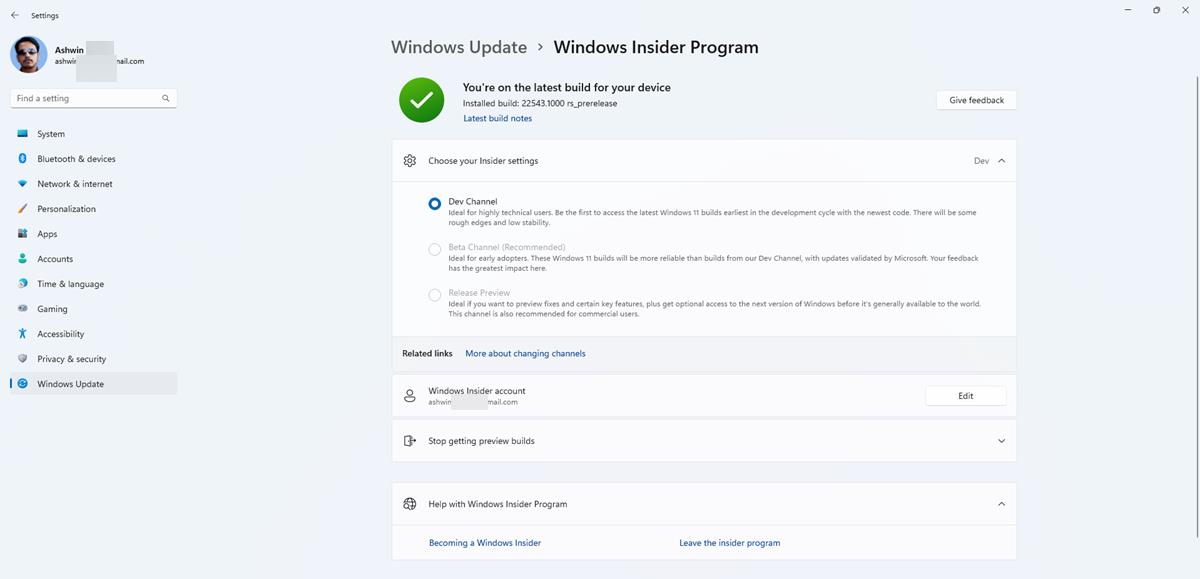Select the Bluetooth & devices icon
The height and width of the screenshot is (579, 1200).
pos(22,158)
